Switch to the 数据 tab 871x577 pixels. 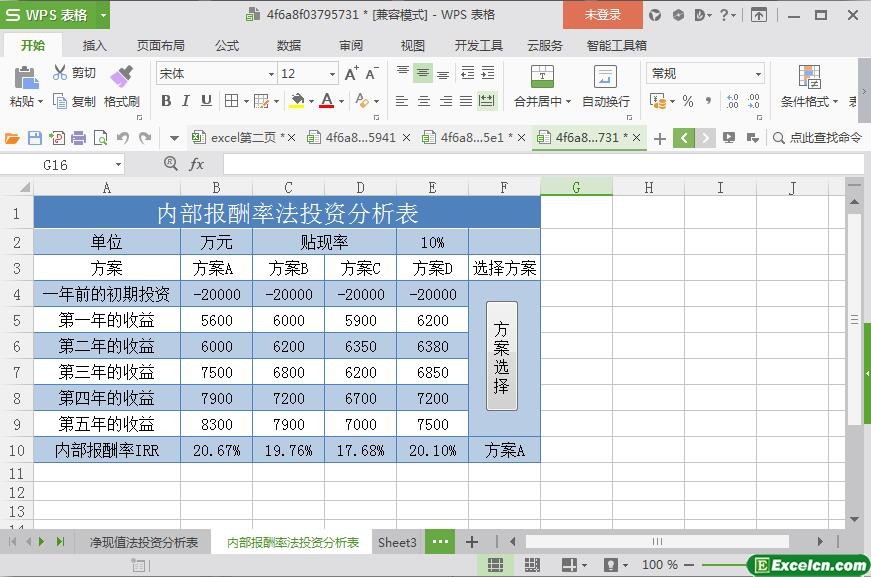pos(289,46)
